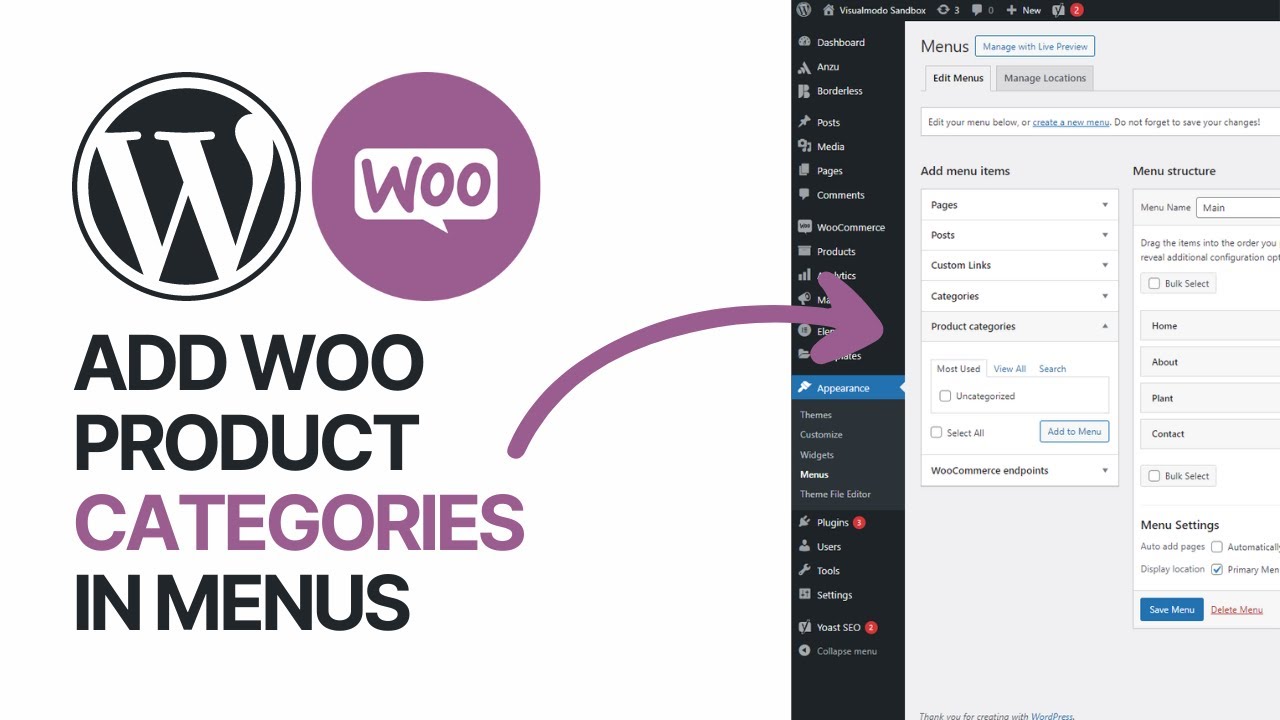The image size is (1280, 720).
Task: Open the Menus submenu item
Action: coord(814,475)
